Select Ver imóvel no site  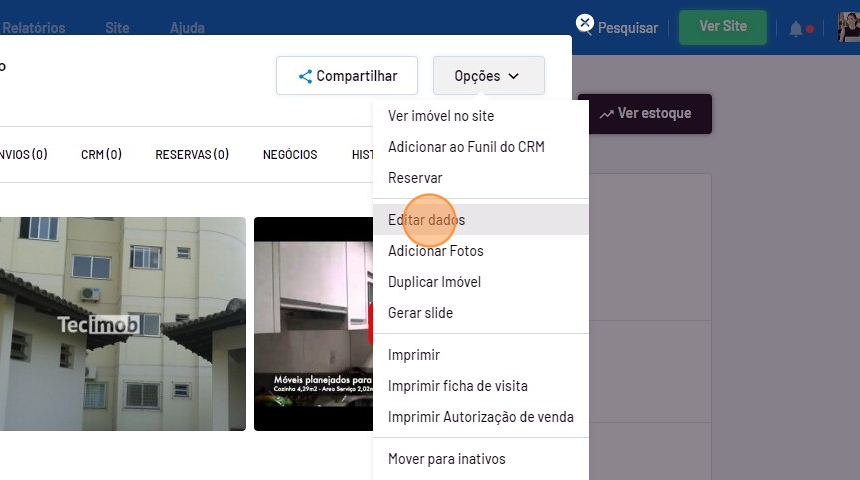(x=441, y=116)
